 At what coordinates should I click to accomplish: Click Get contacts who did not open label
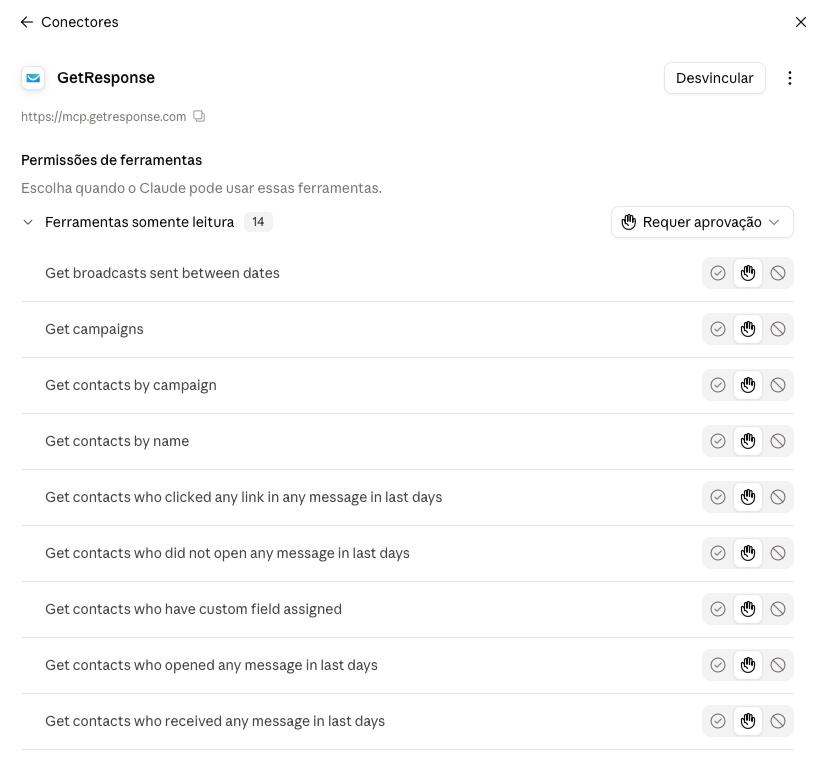pos(227,553)
